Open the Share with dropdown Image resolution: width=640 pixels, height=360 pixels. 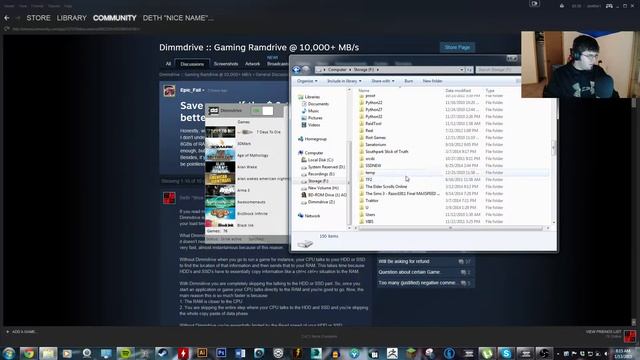click(x=383, y=81)
